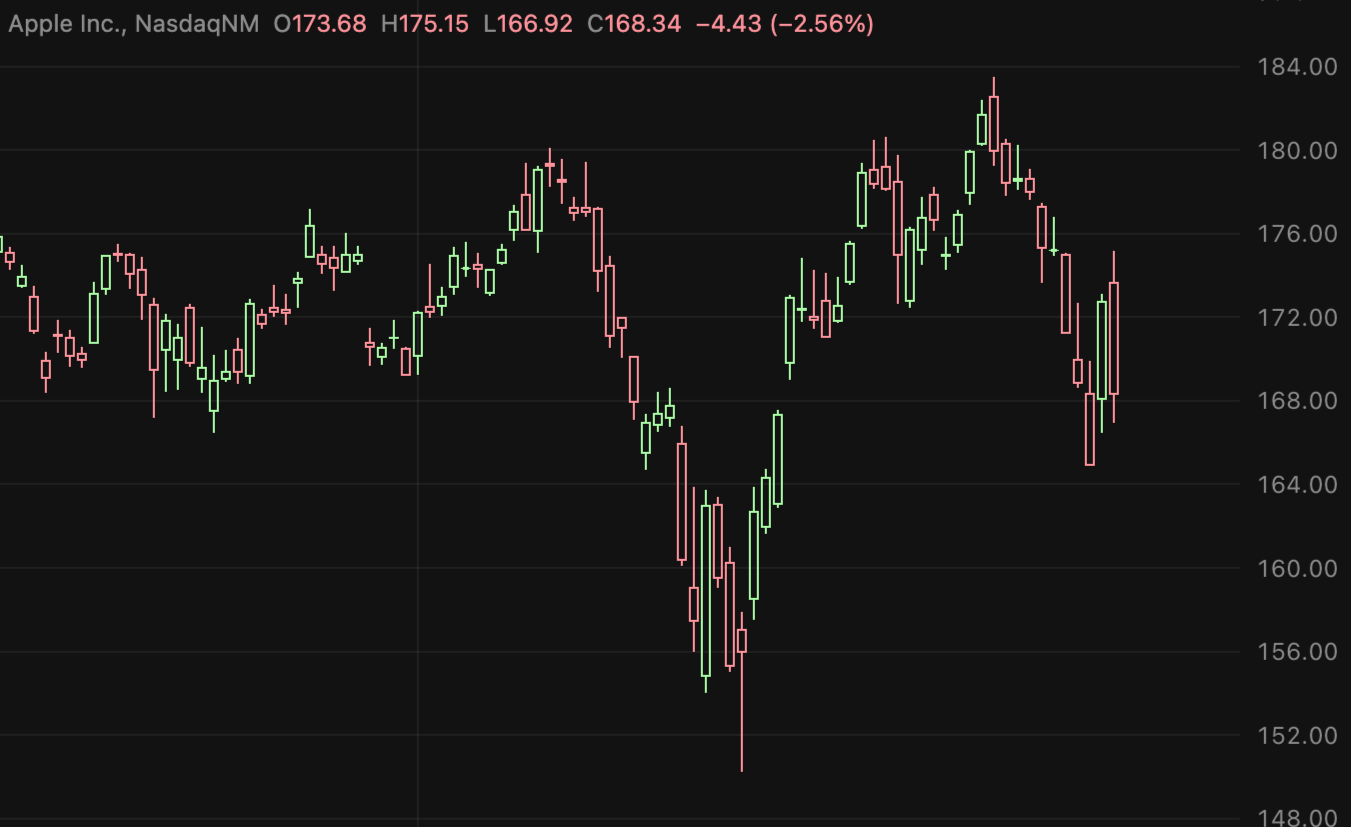Click the 160.00 price axis label

[1297, 567]
